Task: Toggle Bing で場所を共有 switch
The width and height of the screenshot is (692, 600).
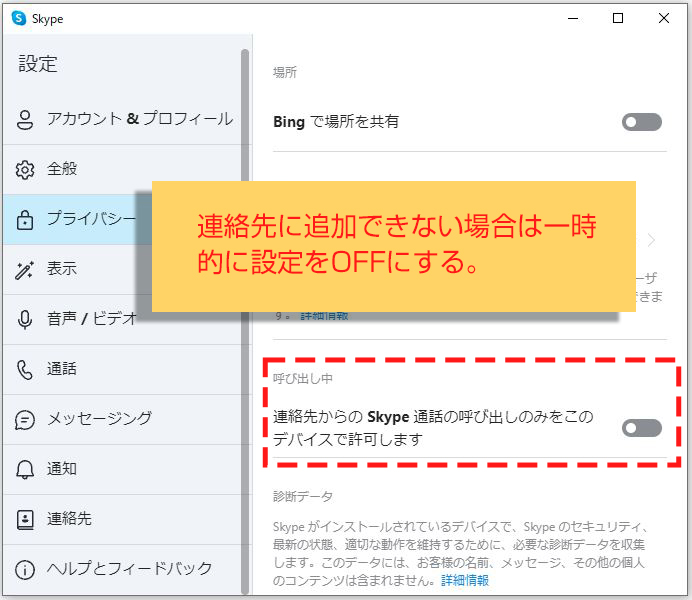Action: [x=642, y=122]
